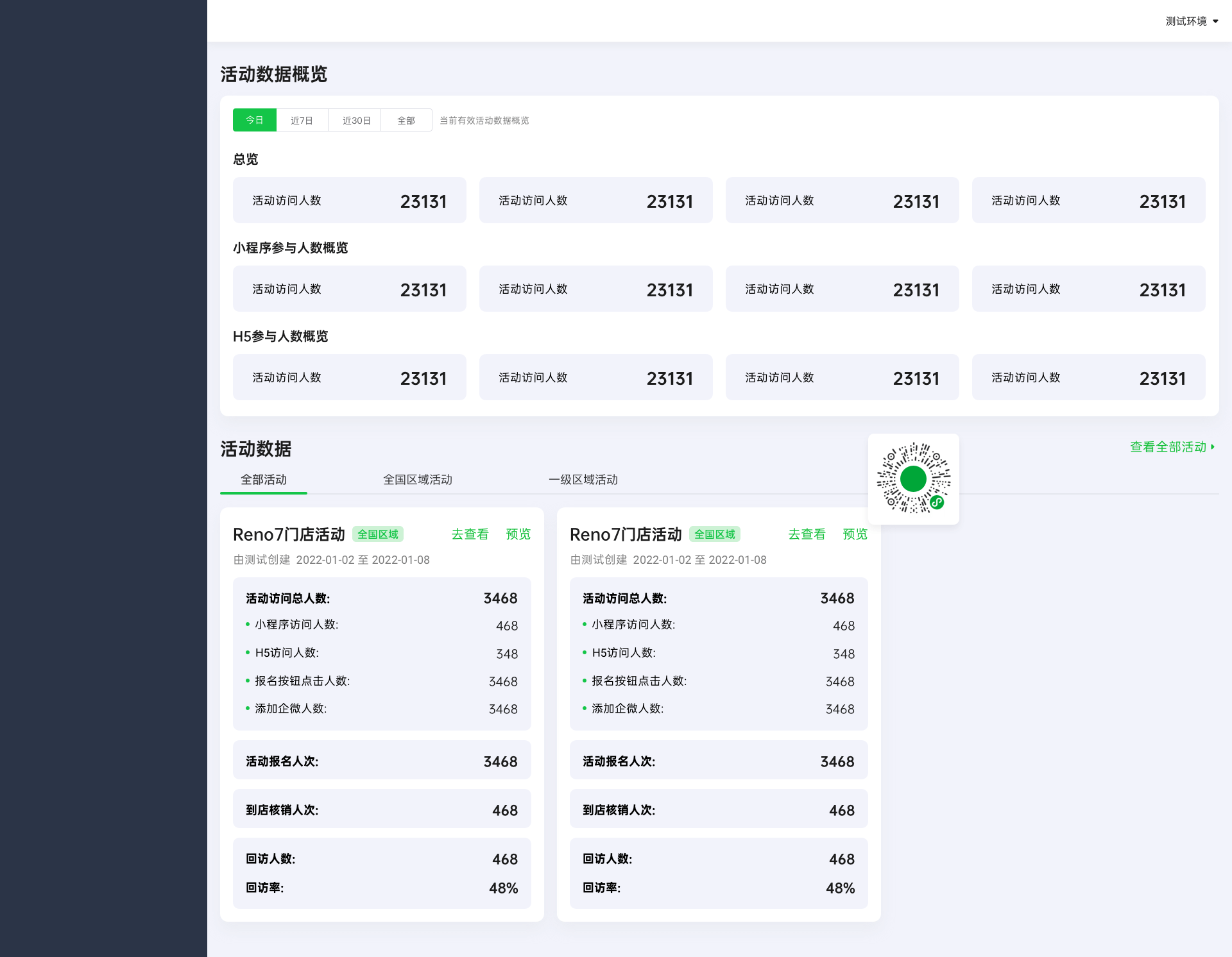
Task: Click the arrow next to 查看全部活动
Action: coord(1213,447)
